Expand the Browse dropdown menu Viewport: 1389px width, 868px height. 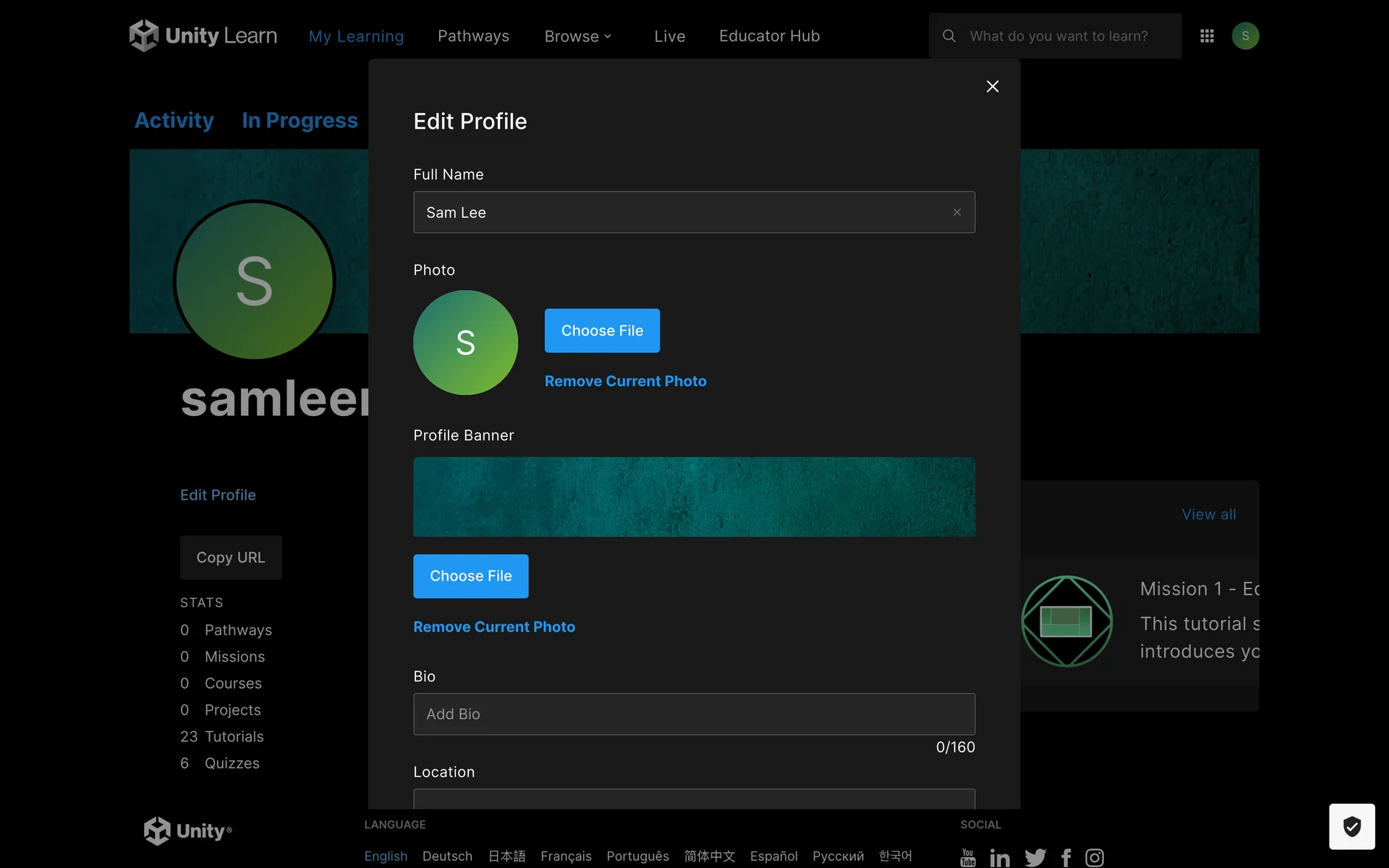[x=578, y=36]
